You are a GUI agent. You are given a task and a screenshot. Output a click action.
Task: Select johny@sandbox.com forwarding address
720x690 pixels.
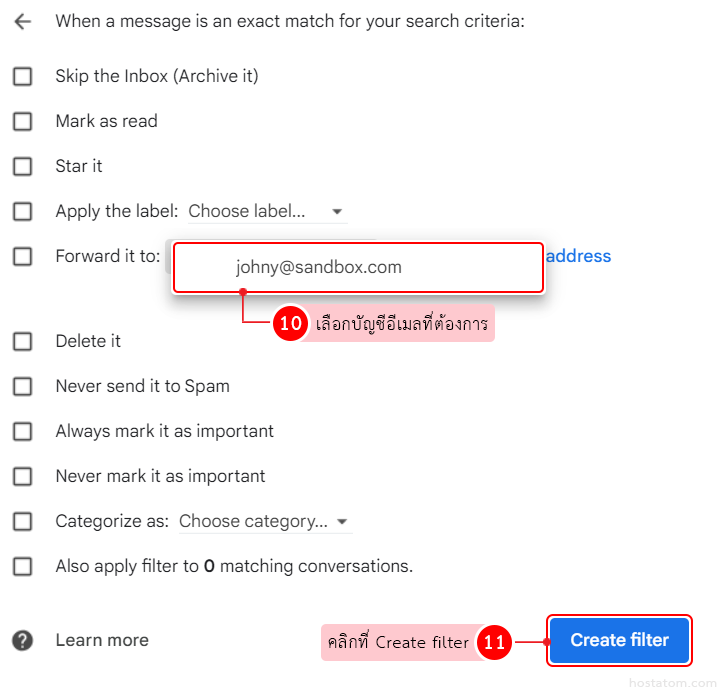click(x=318, y=267)
